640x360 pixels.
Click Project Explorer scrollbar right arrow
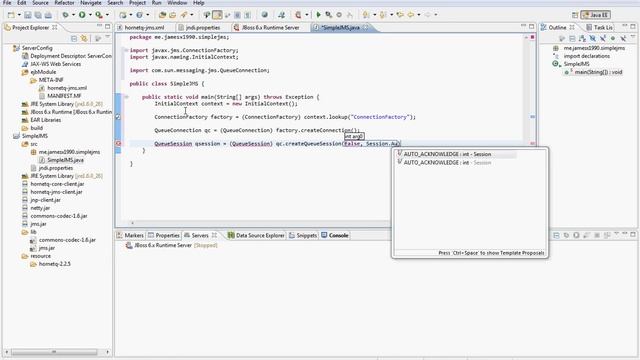107,352
